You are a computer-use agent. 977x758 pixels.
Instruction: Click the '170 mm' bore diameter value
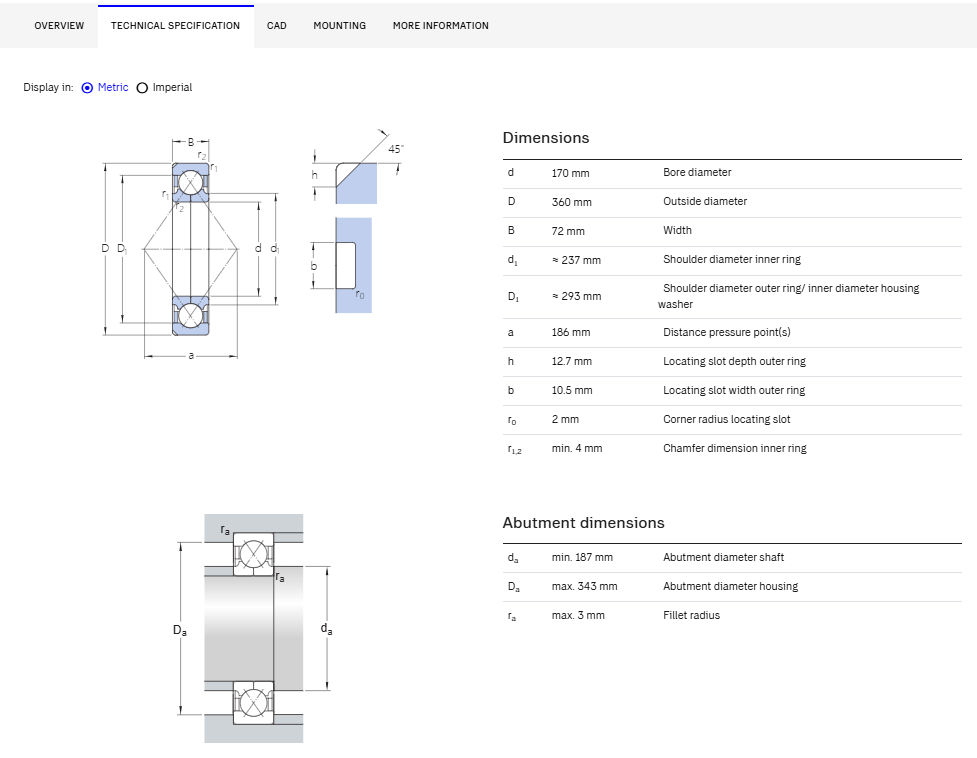(570, 173)
